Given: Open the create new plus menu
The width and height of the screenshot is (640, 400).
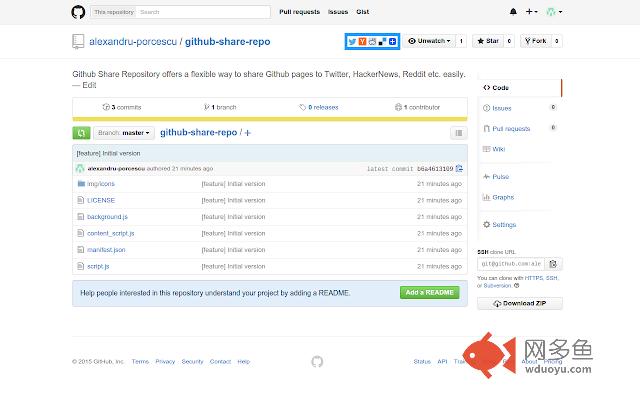Looking at the screenshot, I should pyautogui.click(x=531, y=12).
